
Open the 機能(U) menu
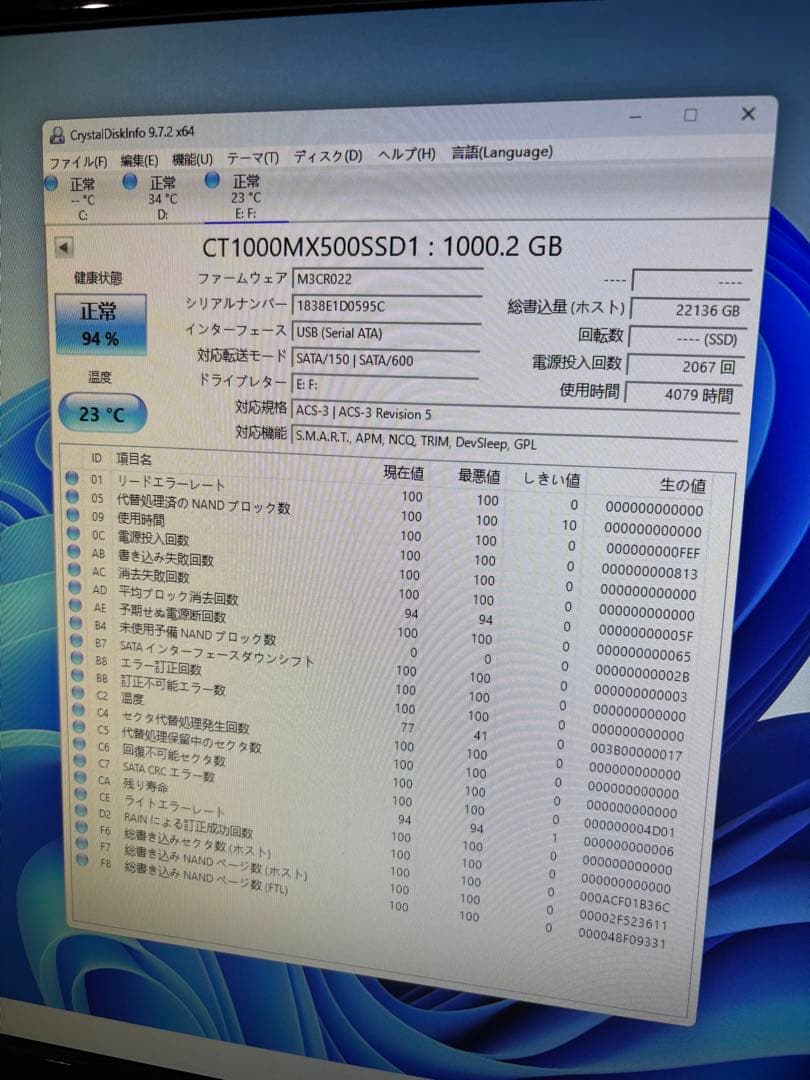(190, 158)
